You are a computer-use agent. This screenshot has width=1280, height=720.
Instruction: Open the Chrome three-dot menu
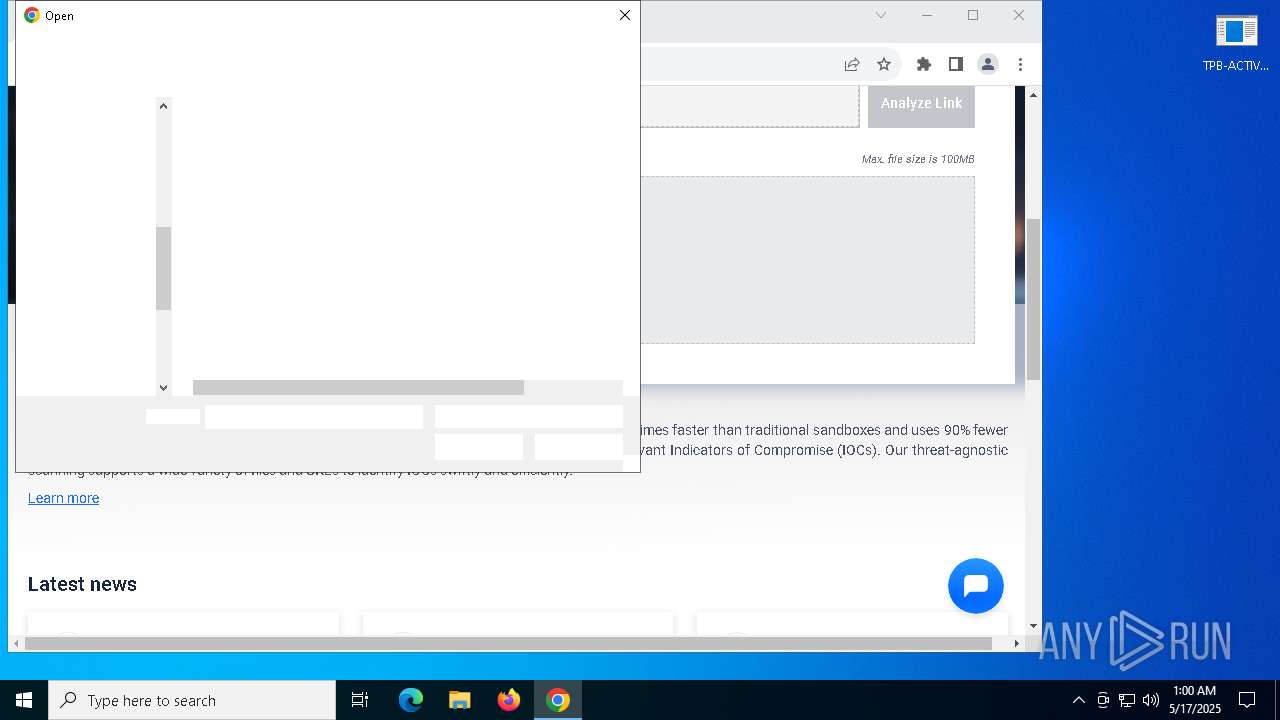(1020, 64)
